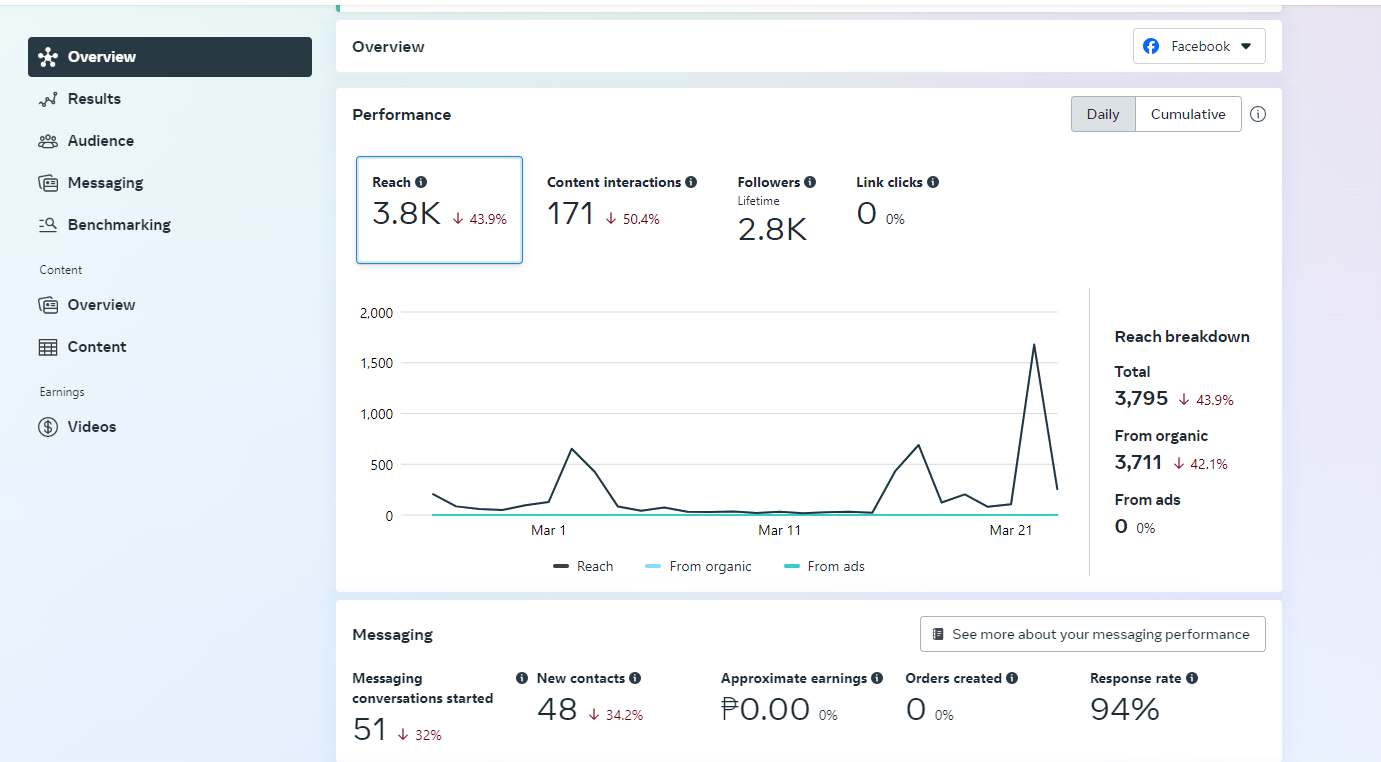Click the Benchmarking search icon
Image resolution: width=1381 pixels, height=762 pixels.
pos(48,225)
